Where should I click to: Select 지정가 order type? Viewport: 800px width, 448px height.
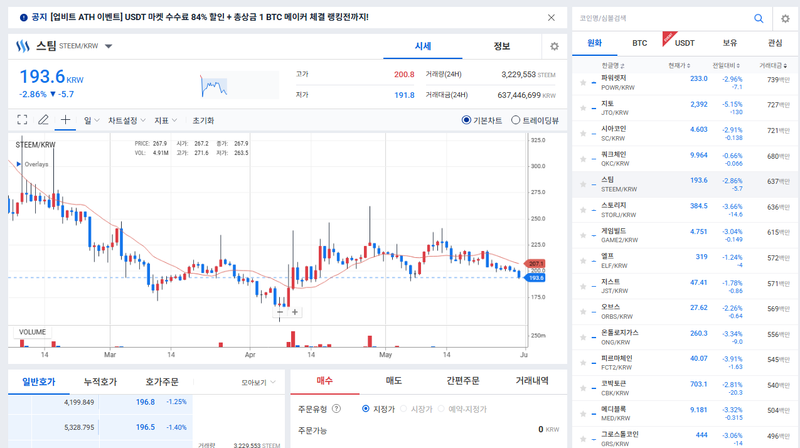[365, 409]
